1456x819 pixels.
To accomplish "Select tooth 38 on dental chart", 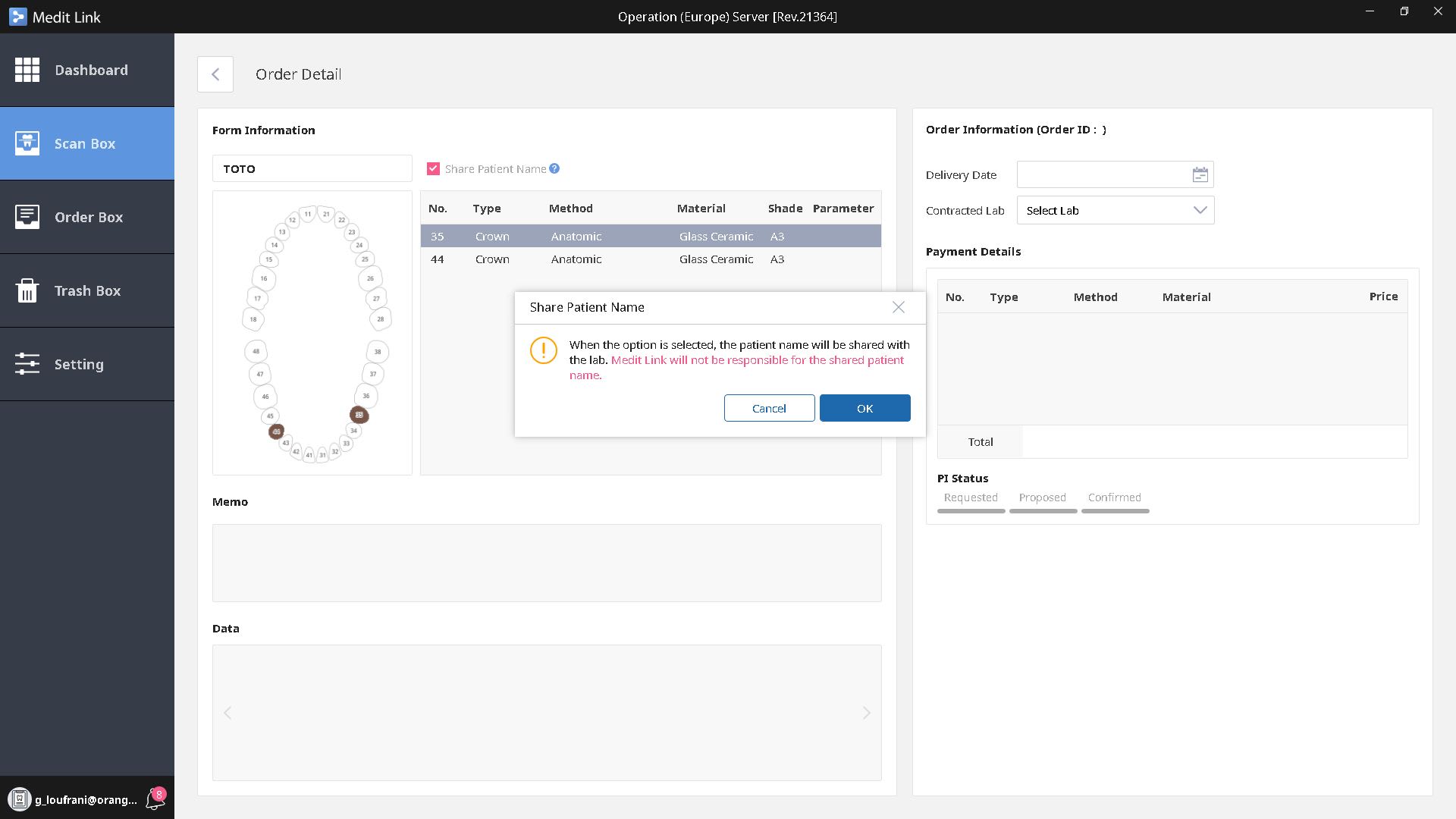I will click(378, 352).
